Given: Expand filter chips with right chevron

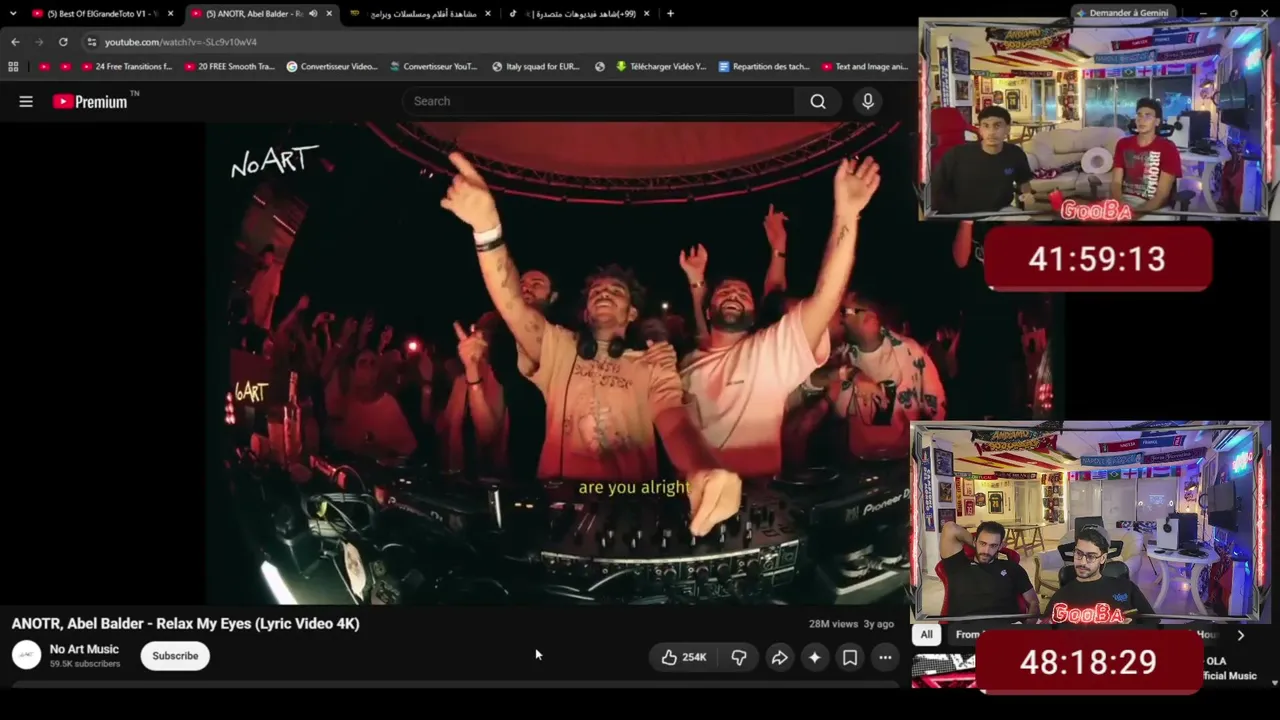Looking at the screenshot, I should tap(1241, 635).
